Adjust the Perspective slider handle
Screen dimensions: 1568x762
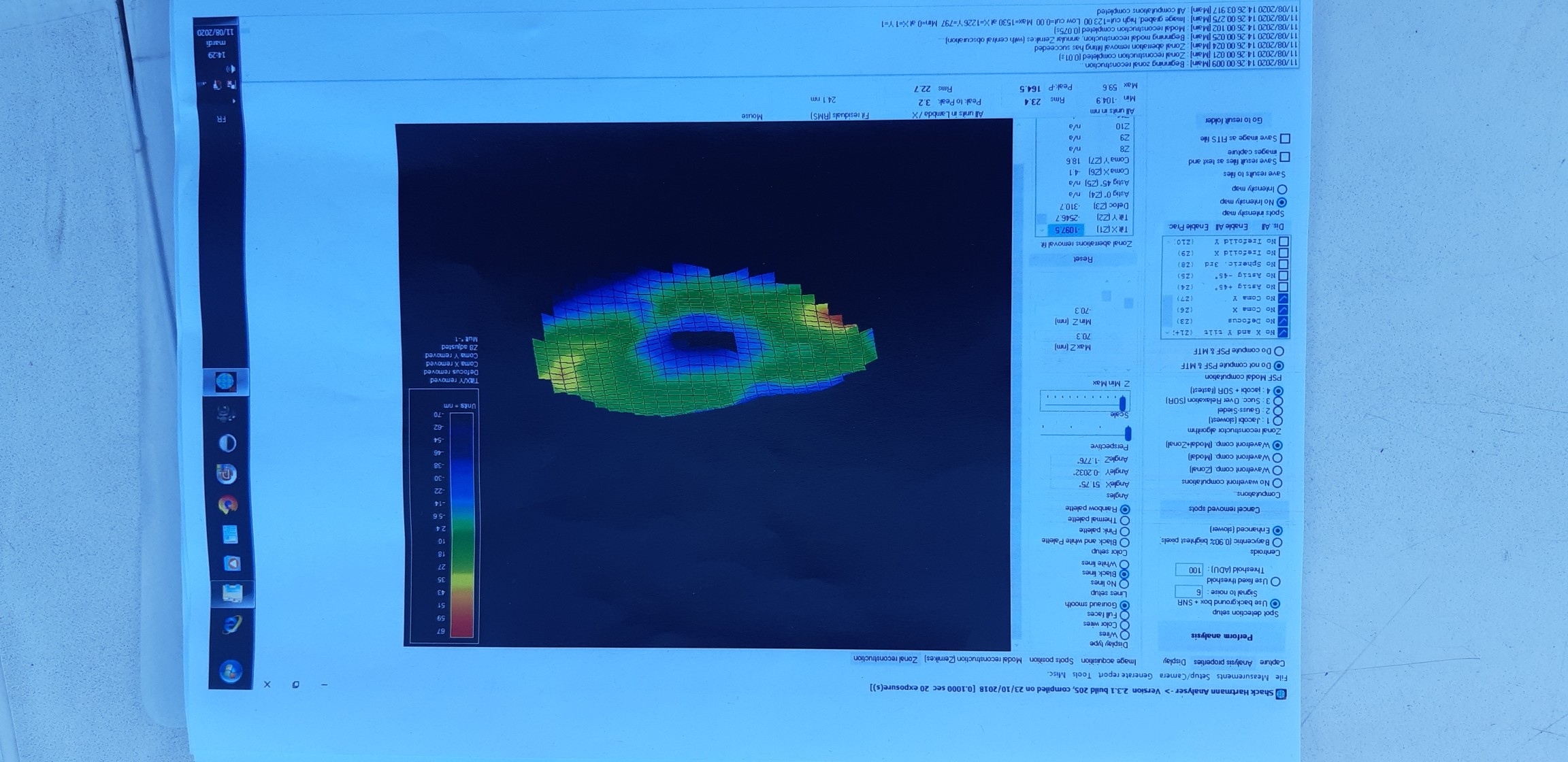pos(1128,433)
